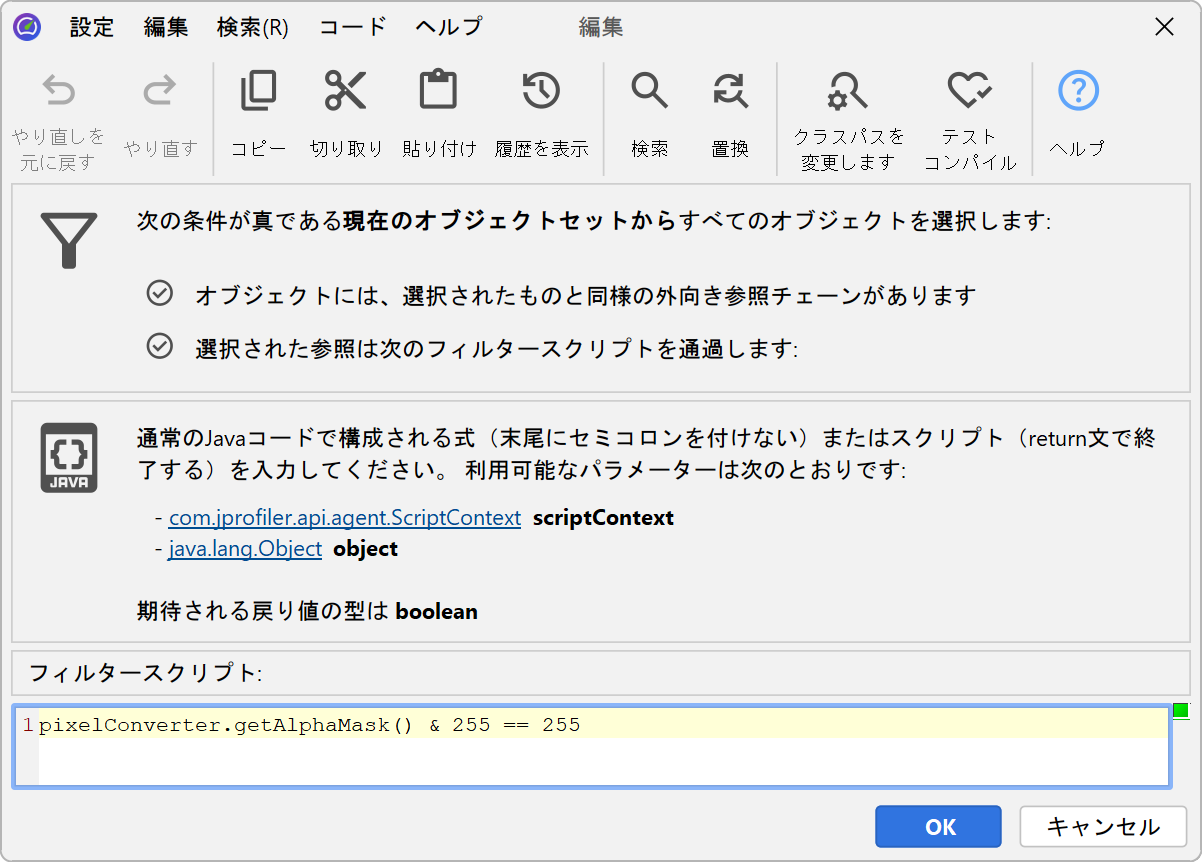The height and width of the screenshot is (862, 1202).
Task: Click the Paste clipboard icon
Action: 438,92
